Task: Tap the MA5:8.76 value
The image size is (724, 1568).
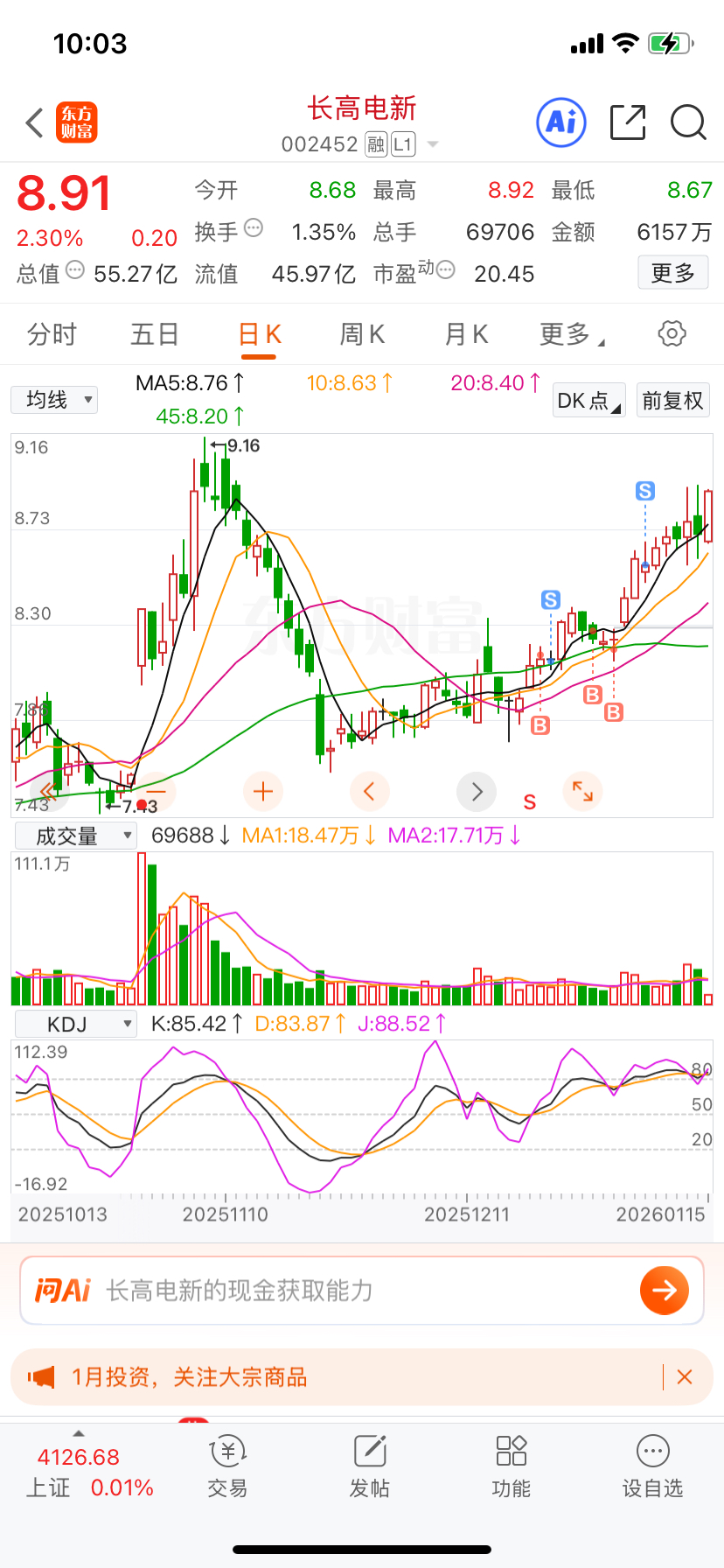Action: coord(191,382)
